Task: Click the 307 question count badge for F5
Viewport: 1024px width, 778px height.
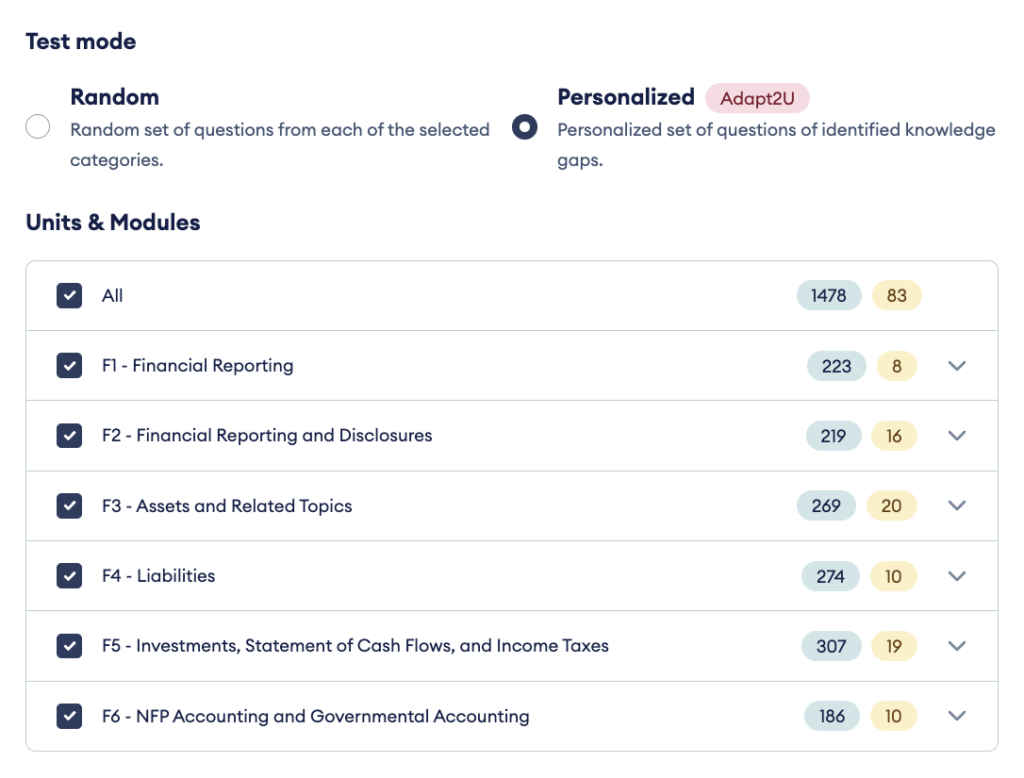Action: point(831,646)
